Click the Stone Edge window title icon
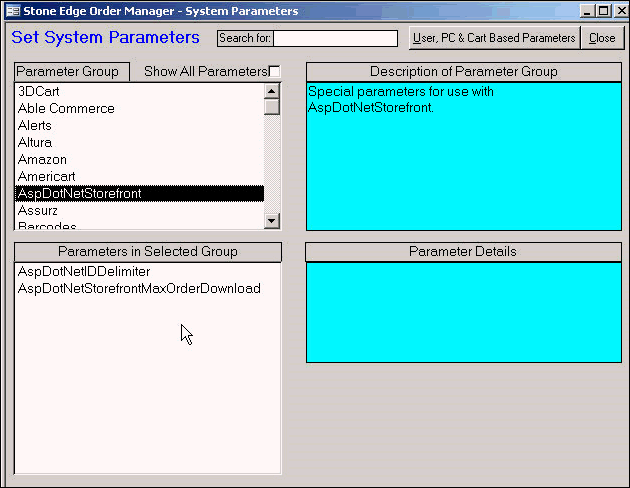 pos(13,11)
